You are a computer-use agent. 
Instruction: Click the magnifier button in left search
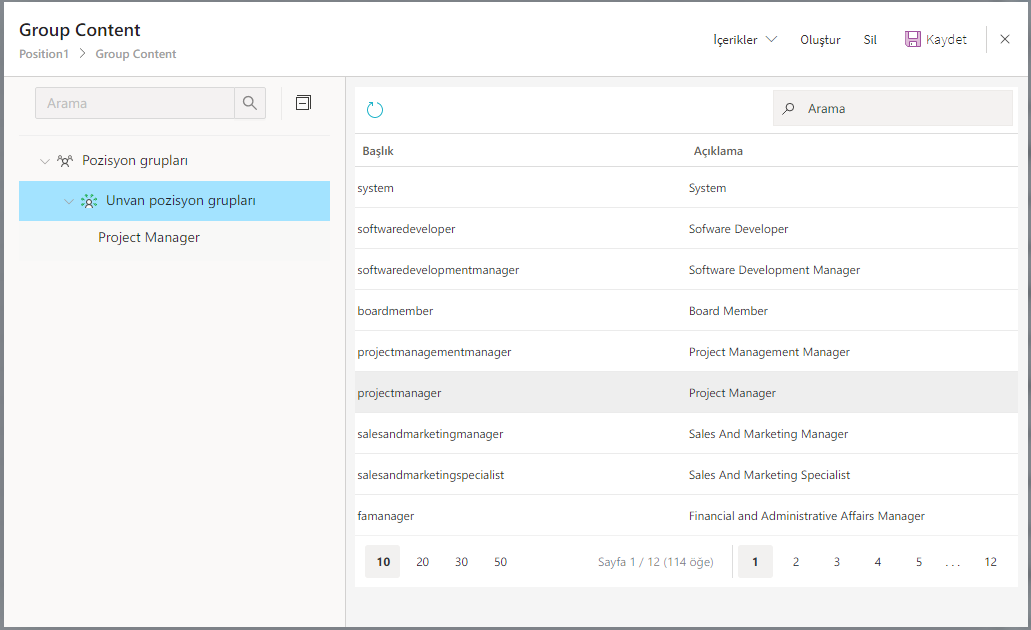[250, 103]
